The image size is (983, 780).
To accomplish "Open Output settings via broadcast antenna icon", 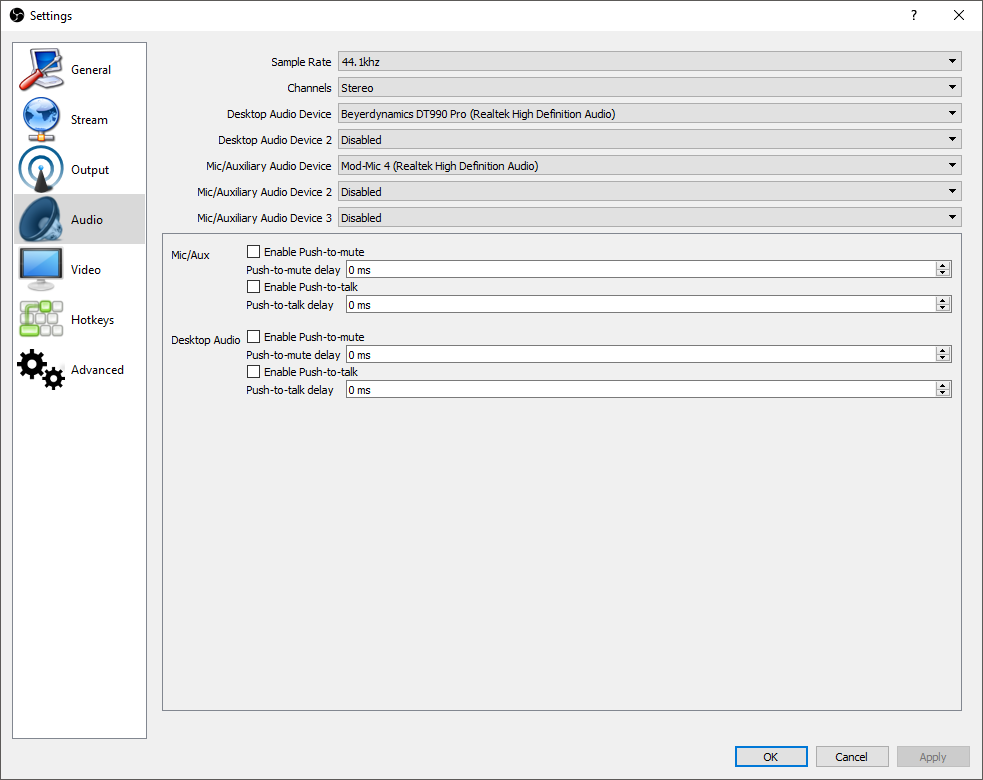I will [41, 169].
